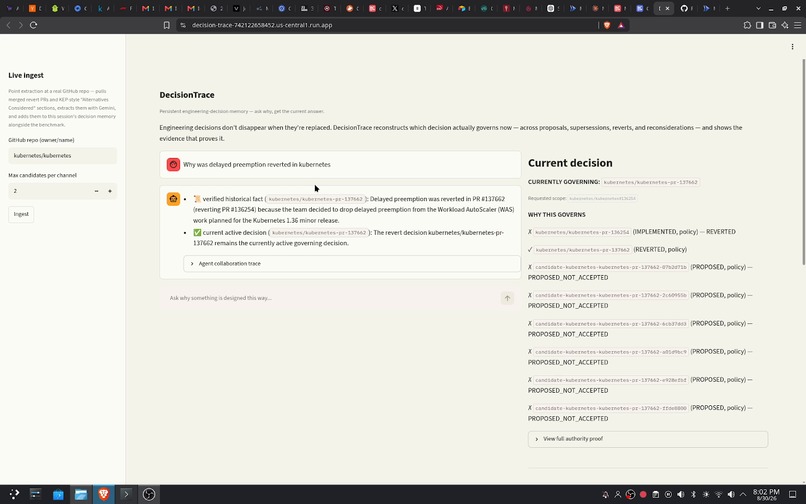Screen dimensions: 806x504
Task: Click the GitHub repo input field
Action: point(62,155)
